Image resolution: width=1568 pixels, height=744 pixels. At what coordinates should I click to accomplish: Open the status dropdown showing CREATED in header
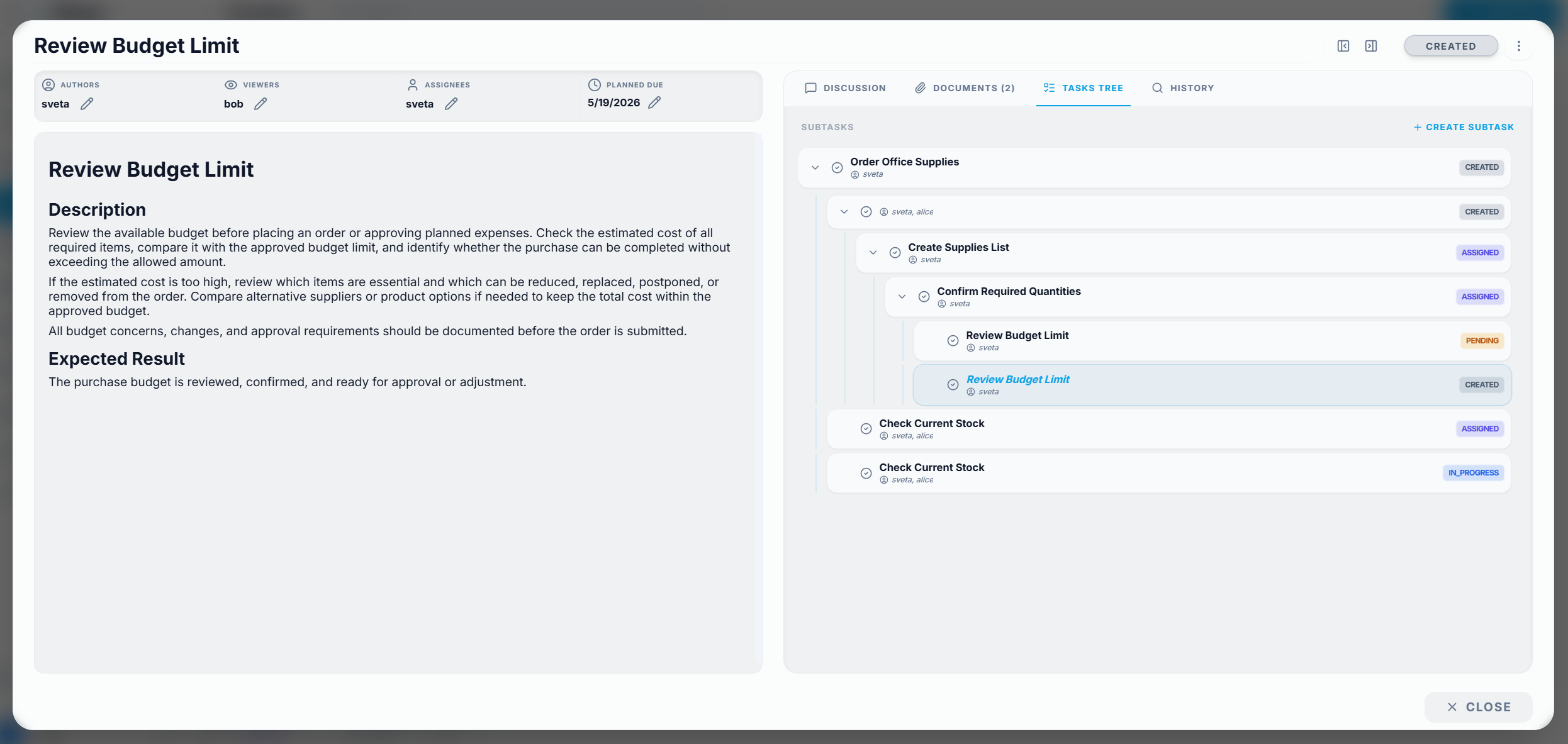click(1451, 46)
